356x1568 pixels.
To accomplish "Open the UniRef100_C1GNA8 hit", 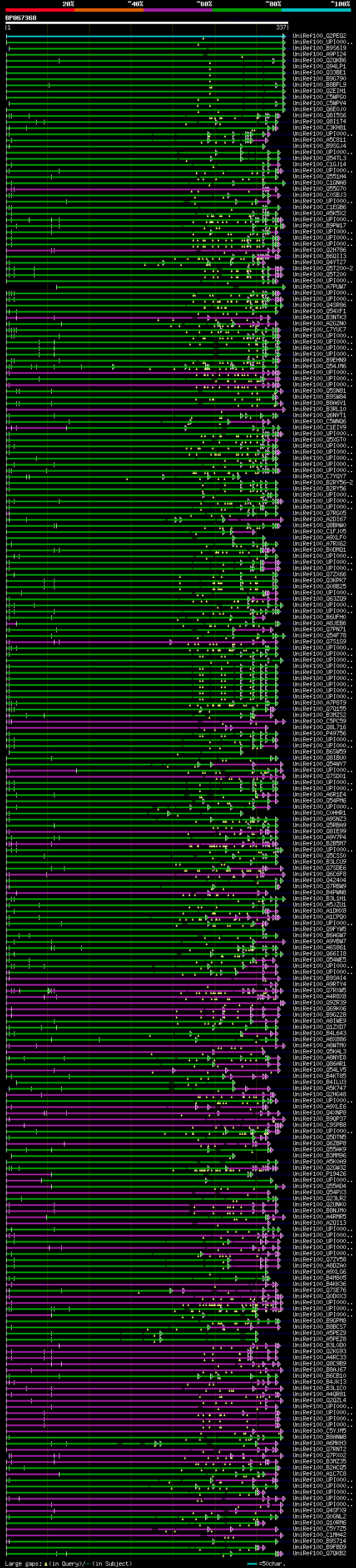I will (319, 182).
